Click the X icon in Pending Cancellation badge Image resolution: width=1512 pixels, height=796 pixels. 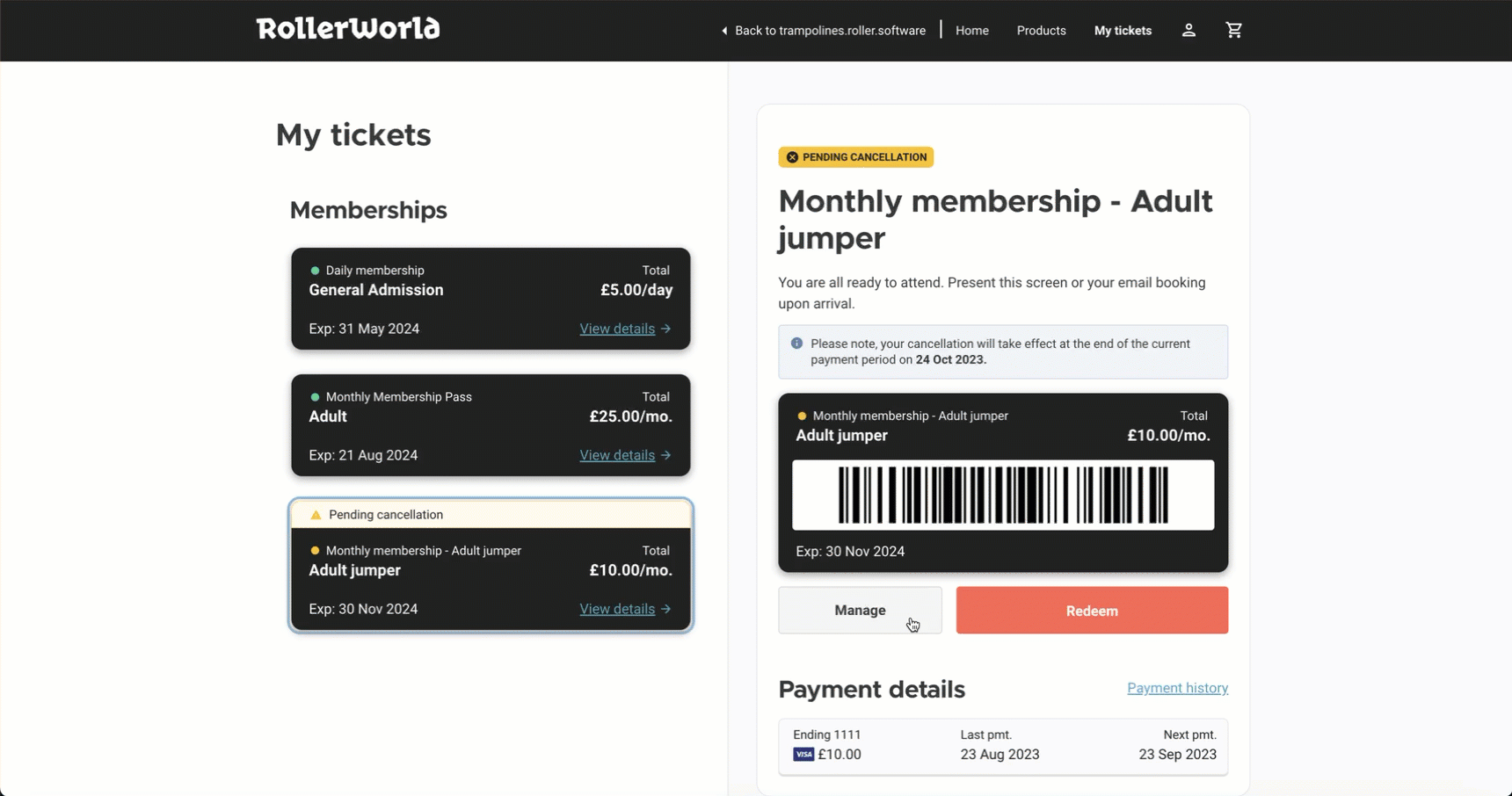click(792, 157)
